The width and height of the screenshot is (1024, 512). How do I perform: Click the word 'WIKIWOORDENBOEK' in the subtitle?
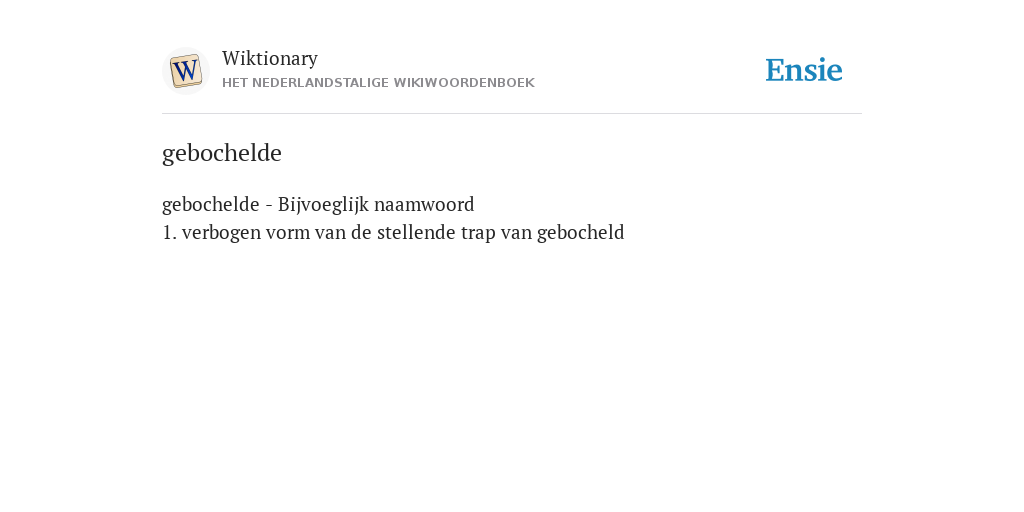tap(464, 83)
